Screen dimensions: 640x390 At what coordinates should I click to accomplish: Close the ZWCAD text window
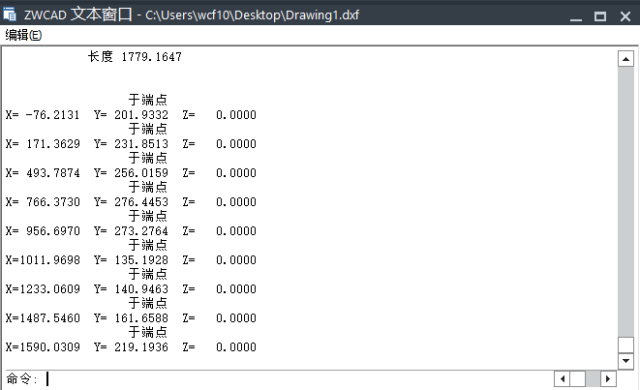pos(625,16)
